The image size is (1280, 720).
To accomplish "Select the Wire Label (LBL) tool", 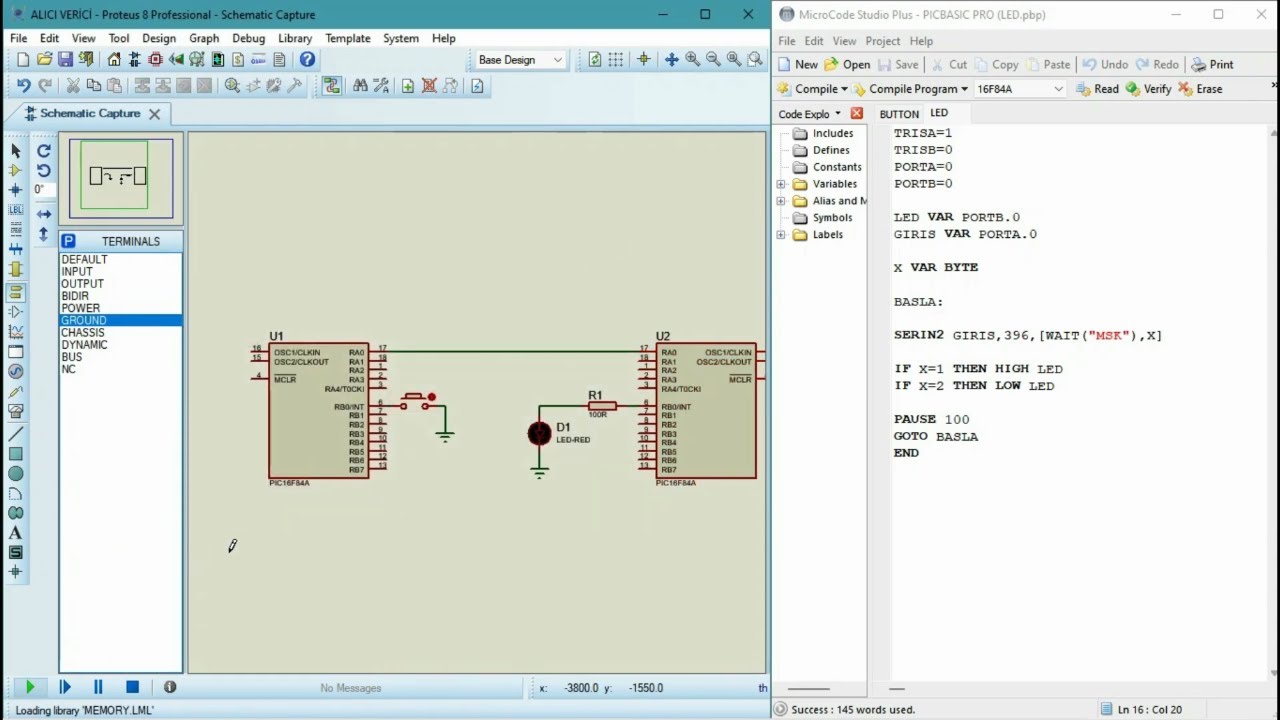I will (15, 210).
